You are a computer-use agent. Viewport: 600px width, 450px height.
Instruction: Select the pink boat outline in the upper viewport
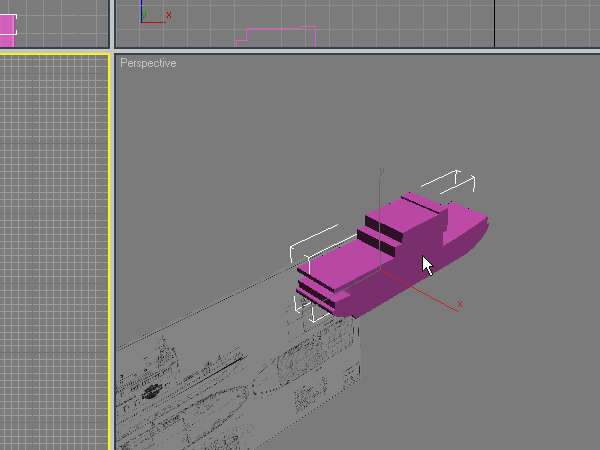pyautogui.click(x=276, y=36)
